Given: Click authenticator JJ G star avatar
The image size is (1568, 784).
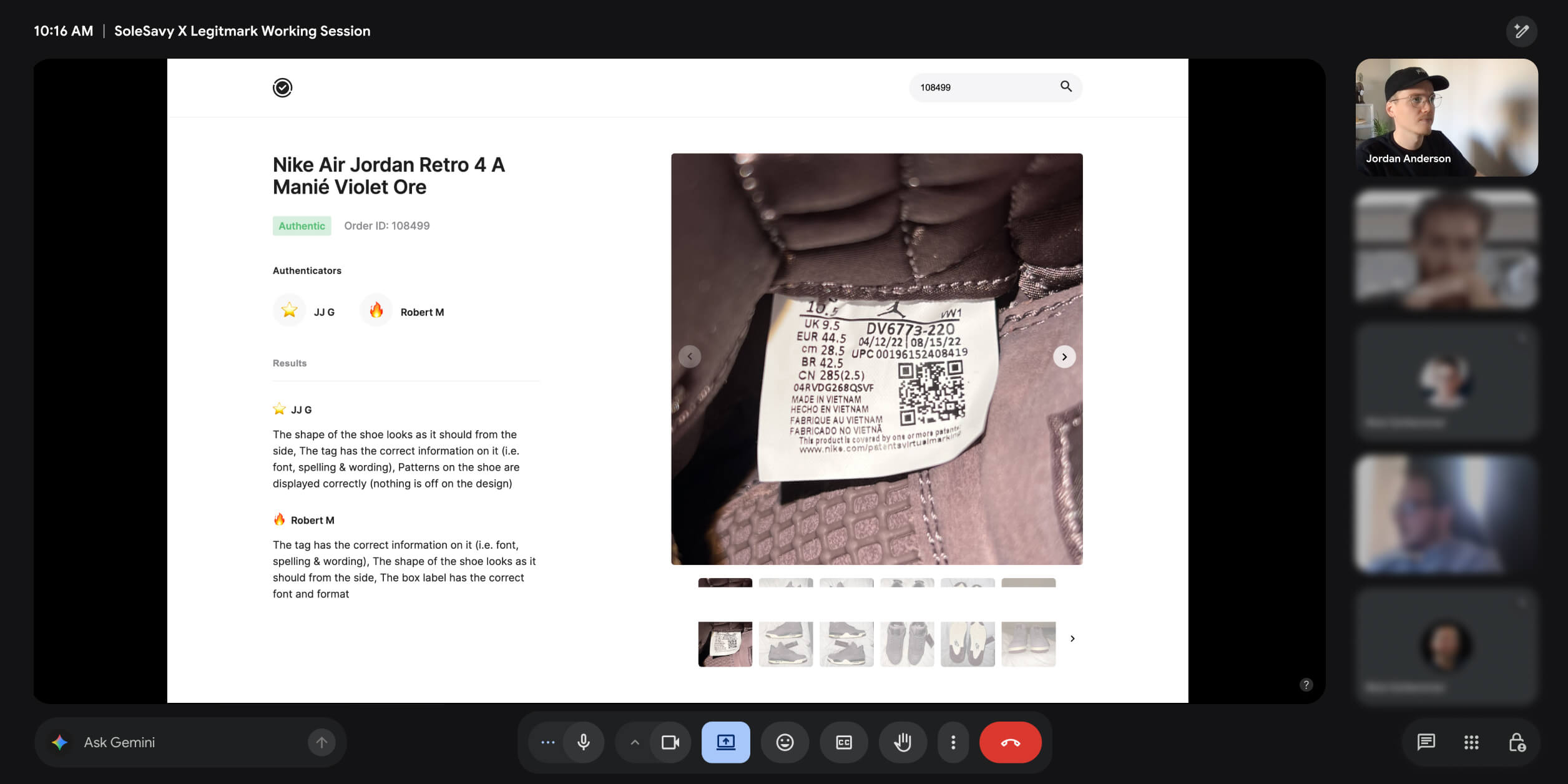Looking at the screenshot, I should 289,310.
